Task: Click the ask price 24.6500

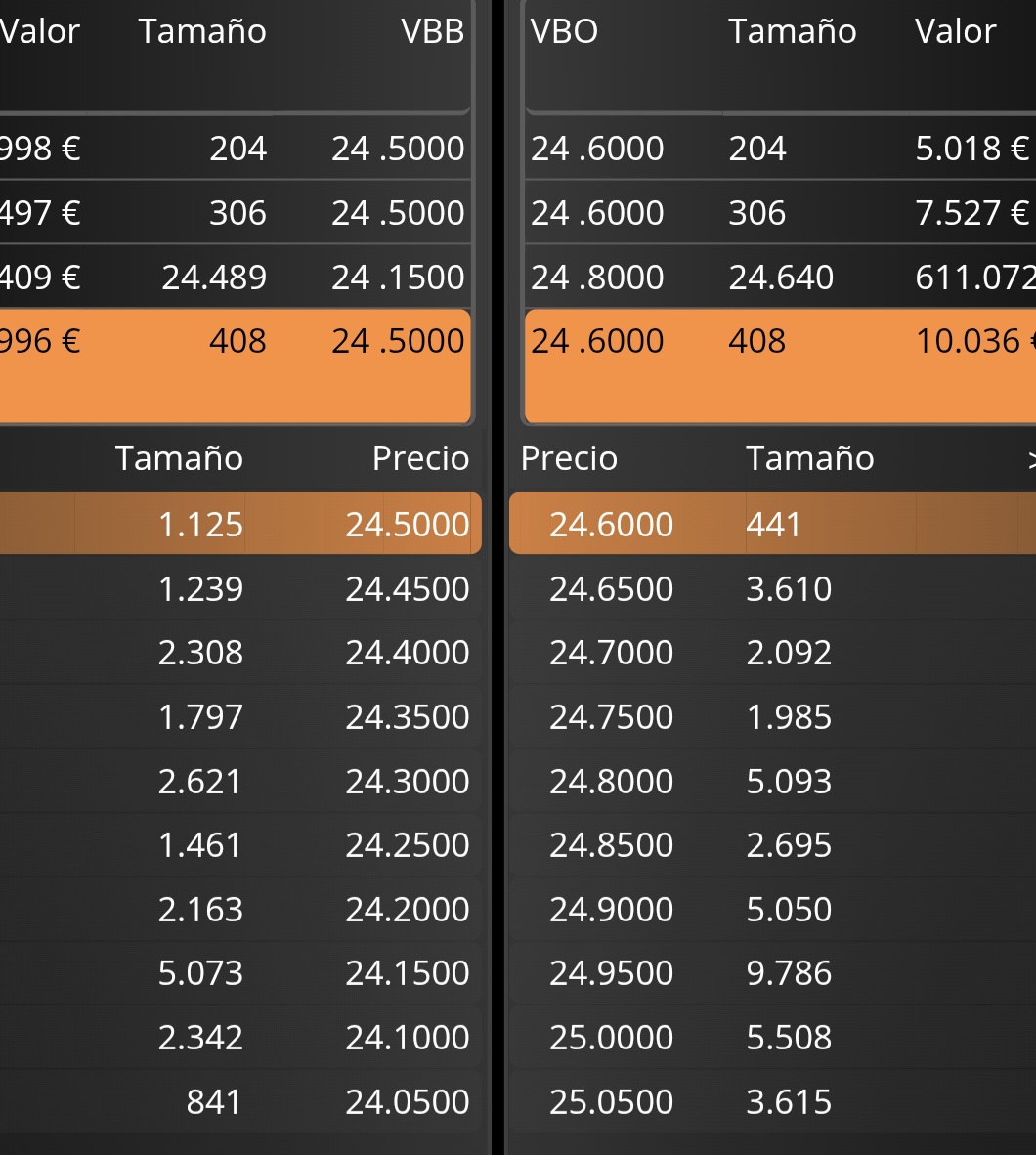Action: tap(611, 589)
